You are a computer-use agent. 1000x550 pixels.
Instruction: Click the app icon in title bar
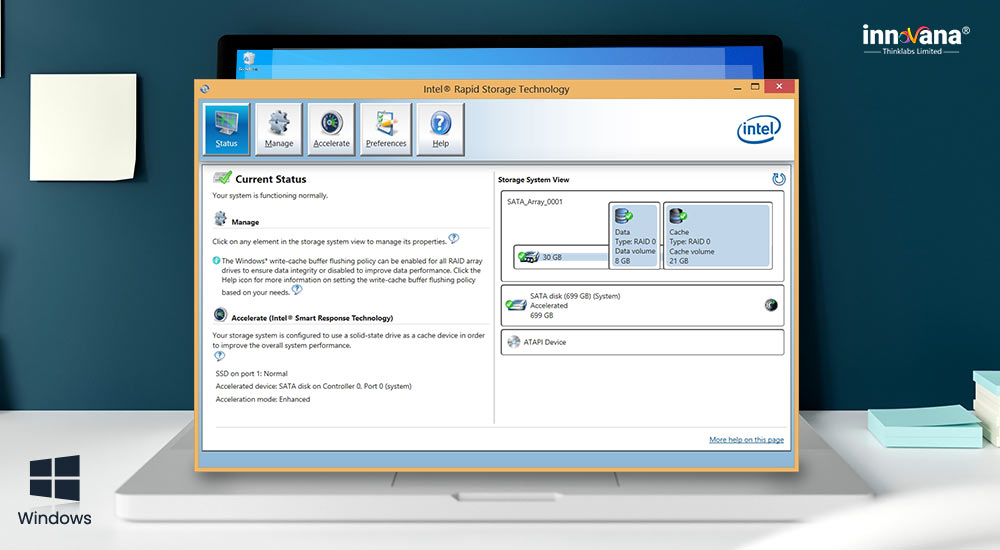(205, 89)
